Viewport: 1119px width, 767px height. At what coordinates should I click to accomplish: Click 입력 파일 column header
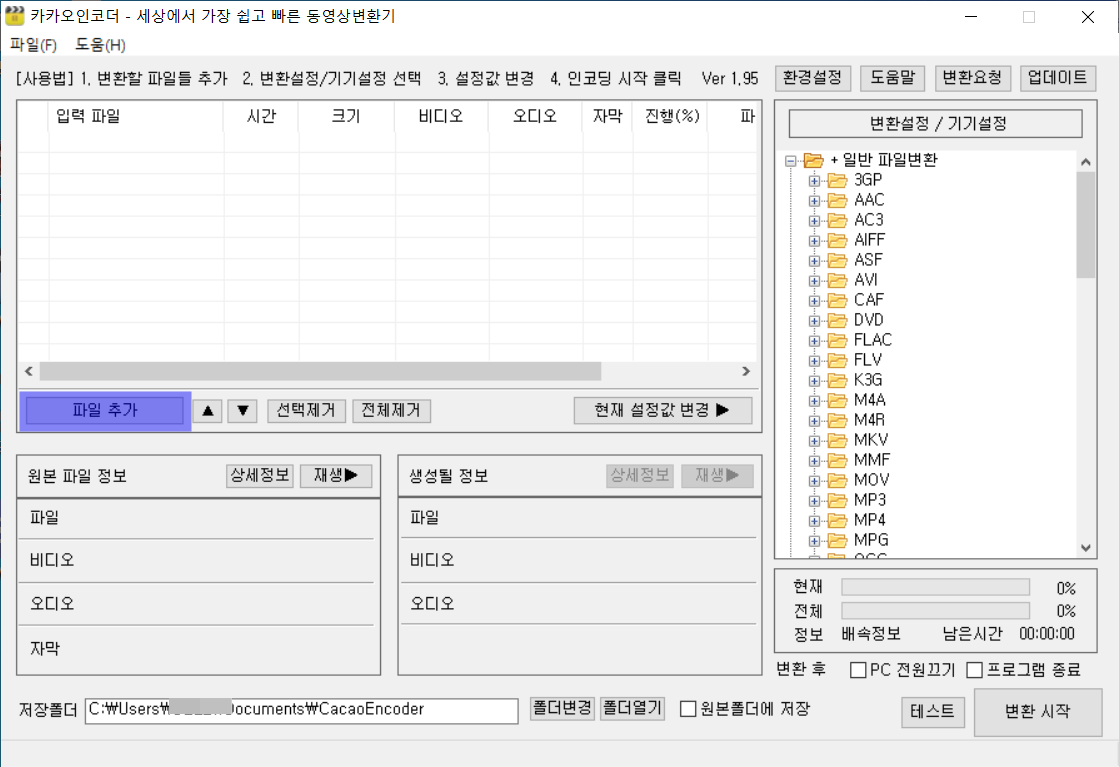(x=136, y=116)
